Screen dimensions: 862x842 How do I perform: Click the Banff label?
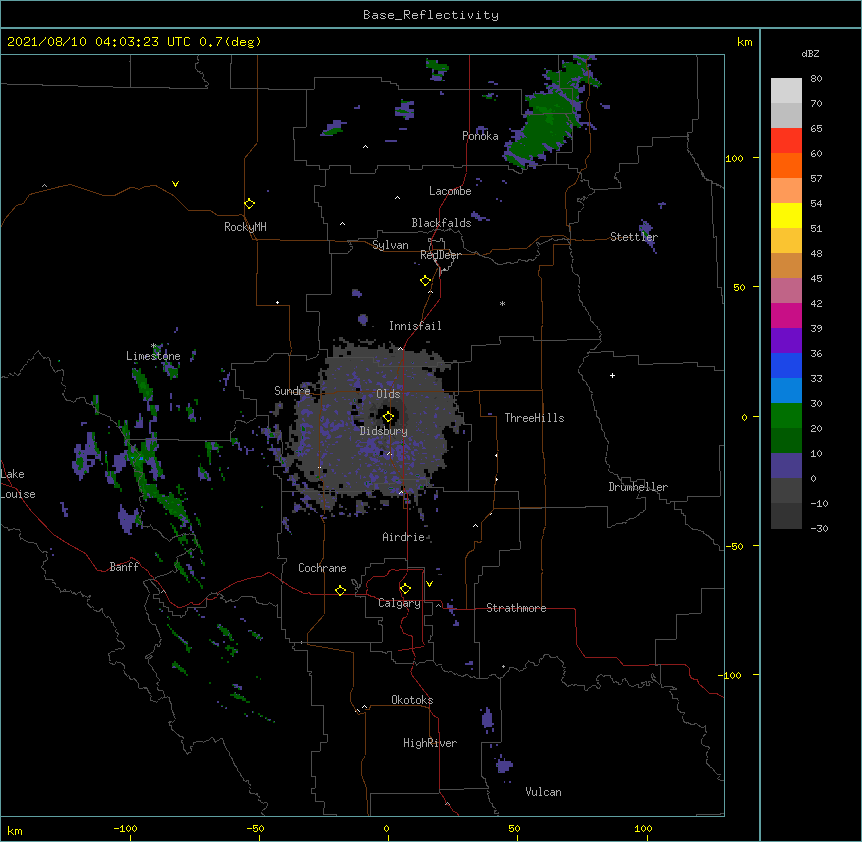[124, 567]
